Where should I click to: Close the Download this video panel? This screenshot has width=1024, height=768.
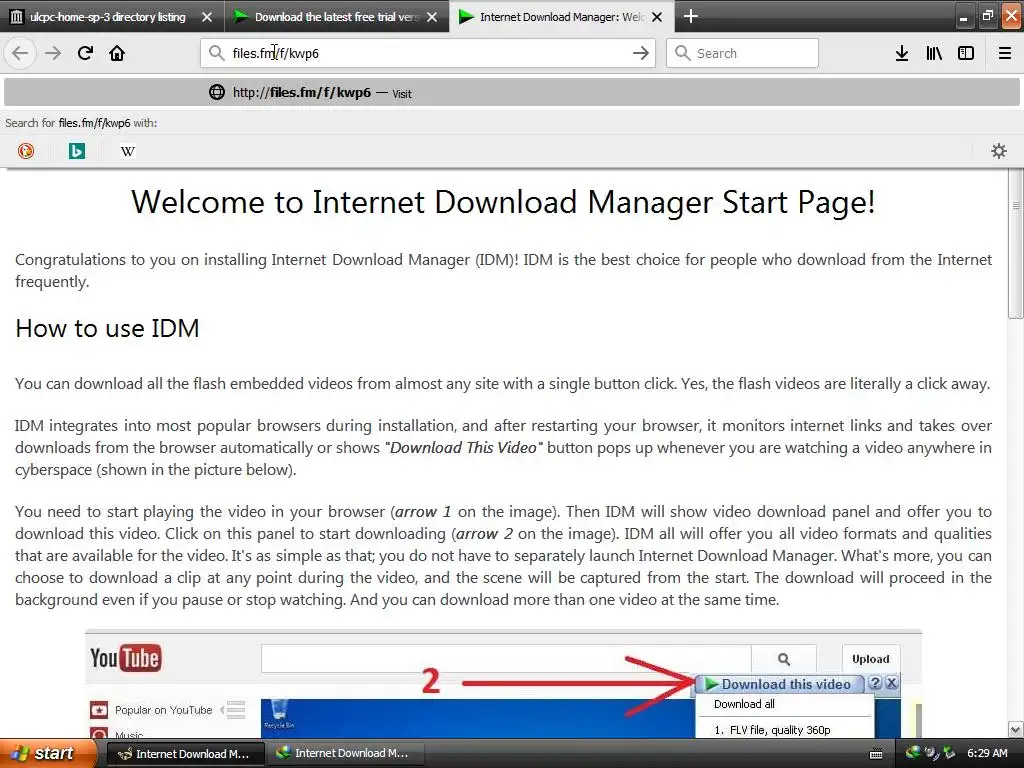tap(891, 683)
